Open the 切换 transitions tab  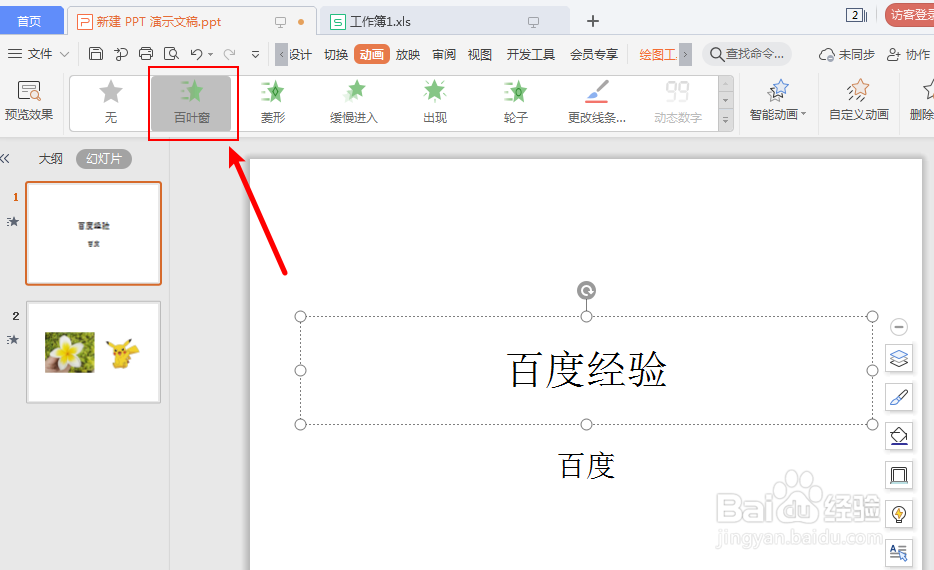pyautogui.click(x=336, y=55)
